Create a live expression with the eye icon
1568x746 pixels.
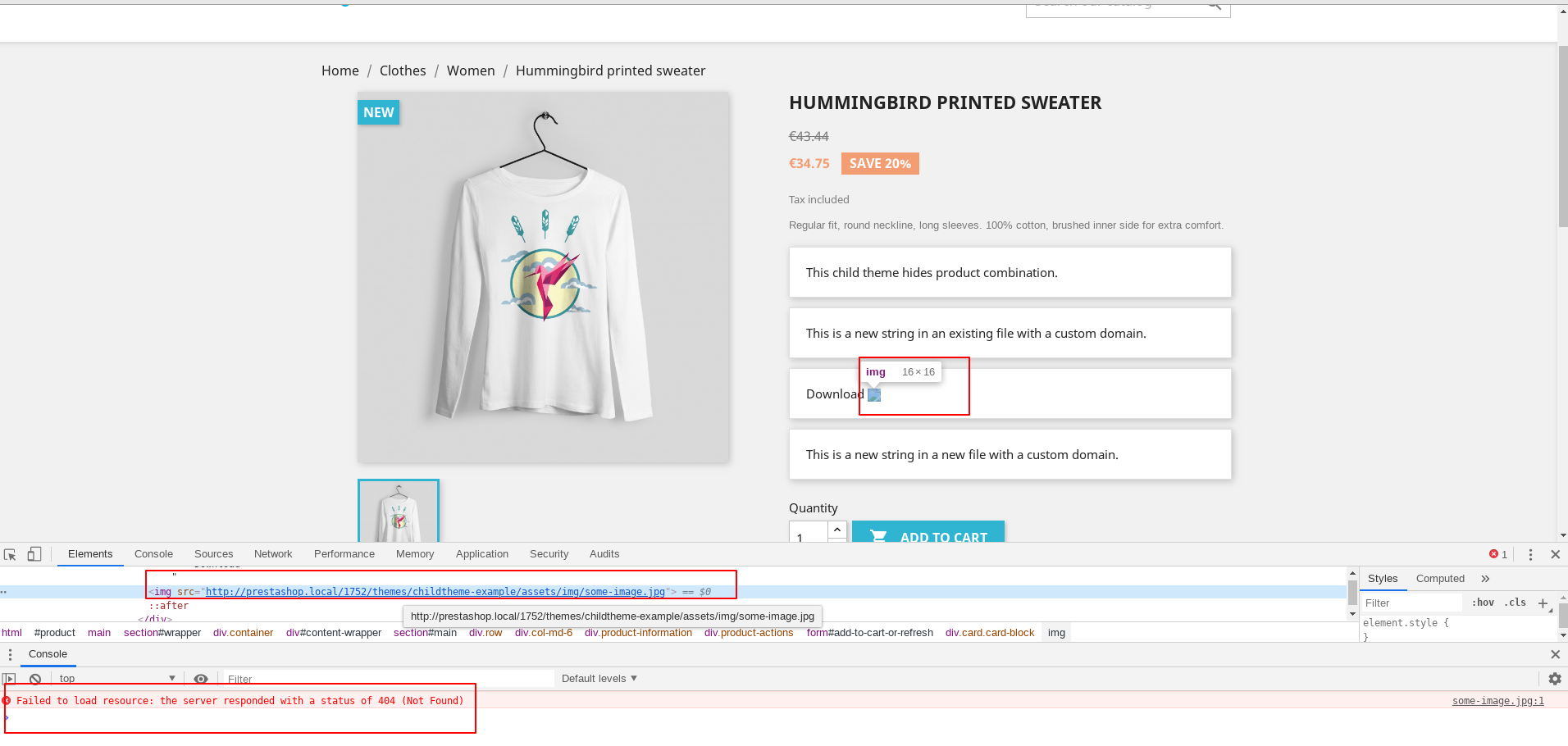coord(201,679)
